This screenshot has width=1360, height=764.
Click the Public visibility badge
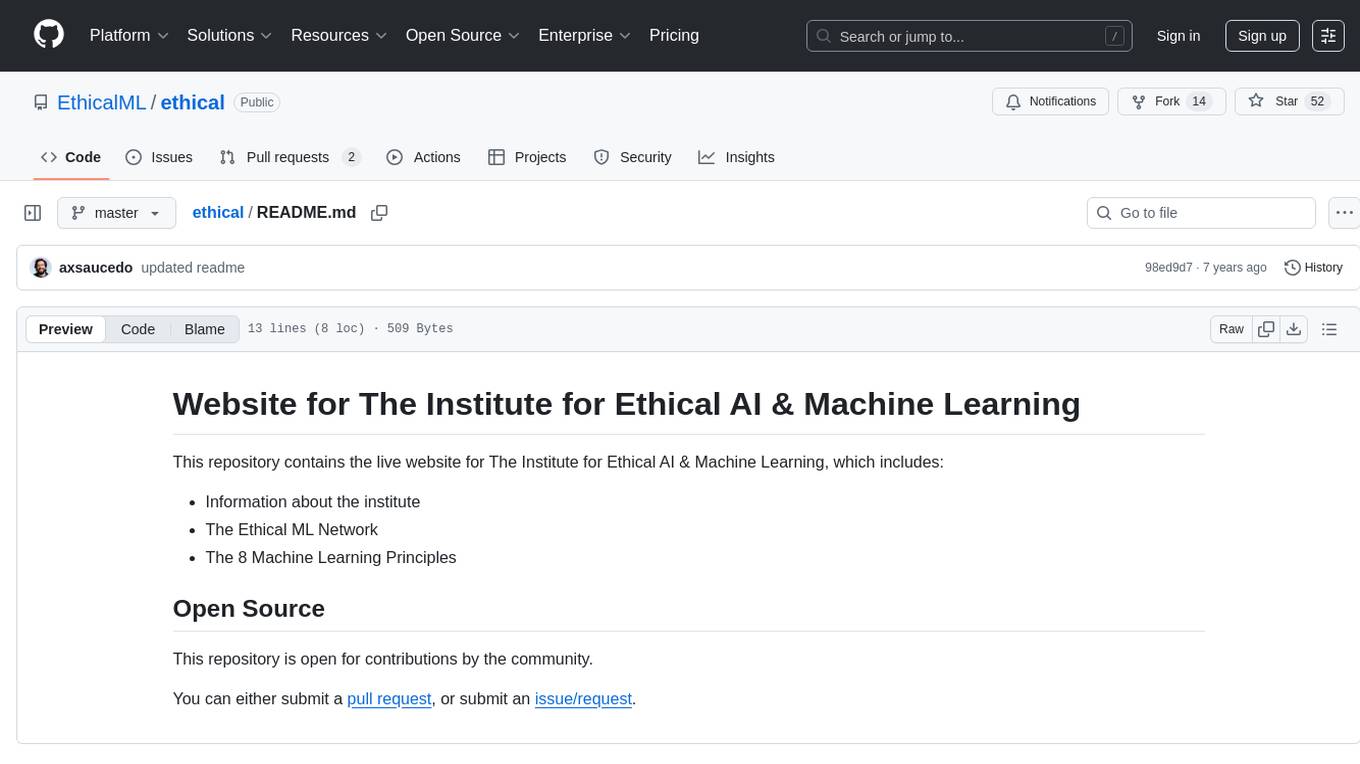257,102
